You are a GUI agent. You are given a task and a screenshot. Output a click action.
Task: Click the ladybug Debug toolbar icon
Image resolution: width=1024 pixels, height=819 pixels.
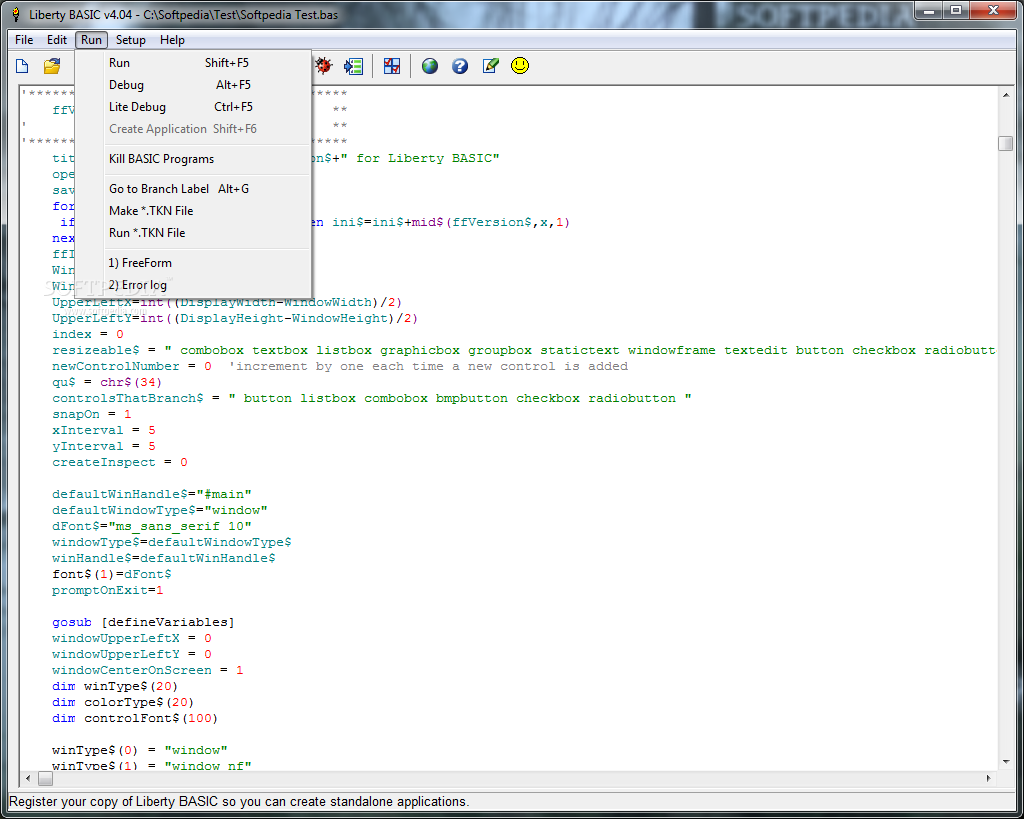tap(324, 65)
